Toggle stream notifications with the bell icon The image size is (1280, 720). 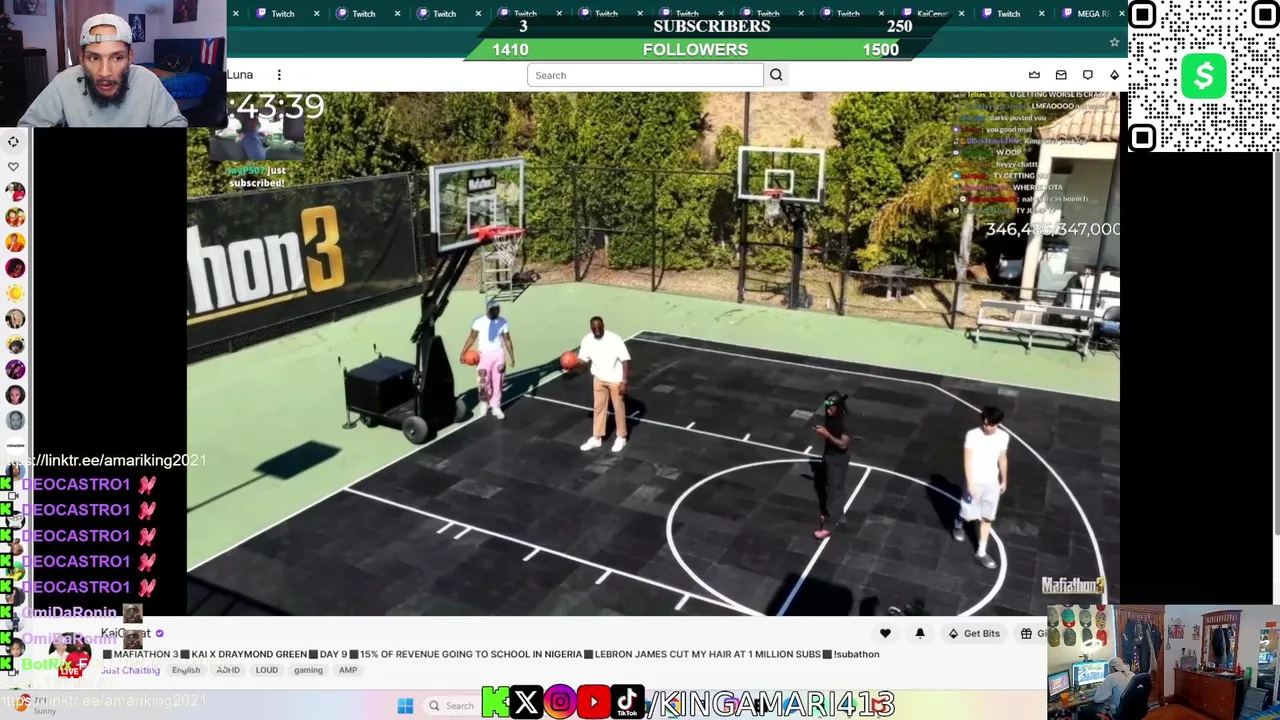tap(920, 633)
